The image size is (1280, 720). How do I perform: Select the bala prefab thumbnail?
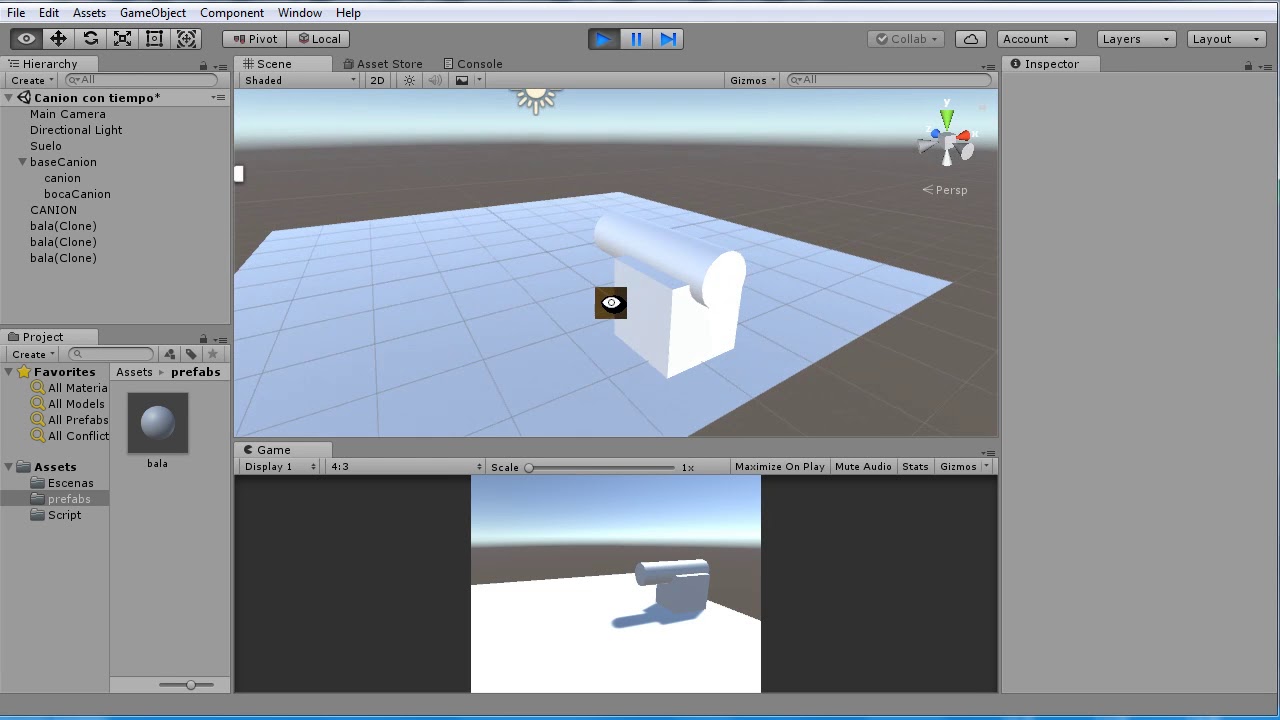tap(158, 423)
